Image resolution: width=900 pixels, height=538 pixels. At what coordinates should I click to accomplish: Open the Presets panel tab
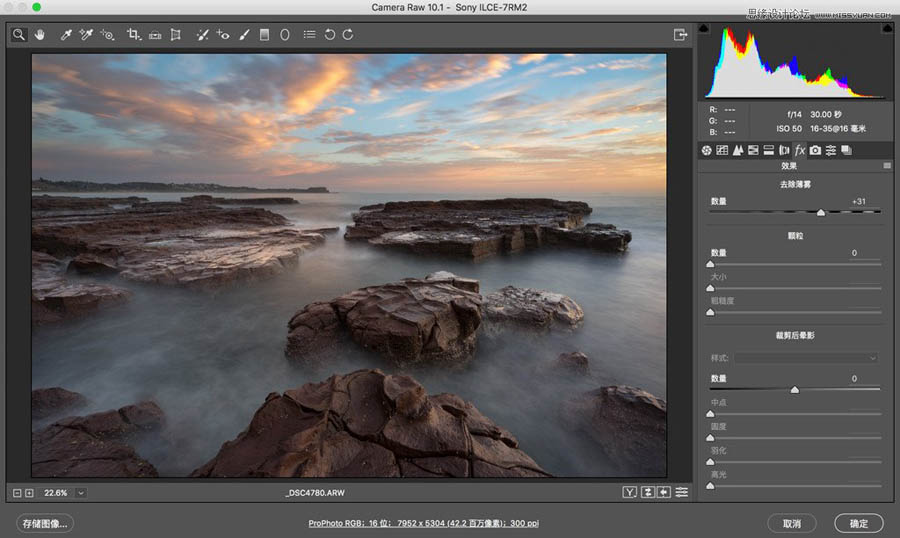point(831,150)
